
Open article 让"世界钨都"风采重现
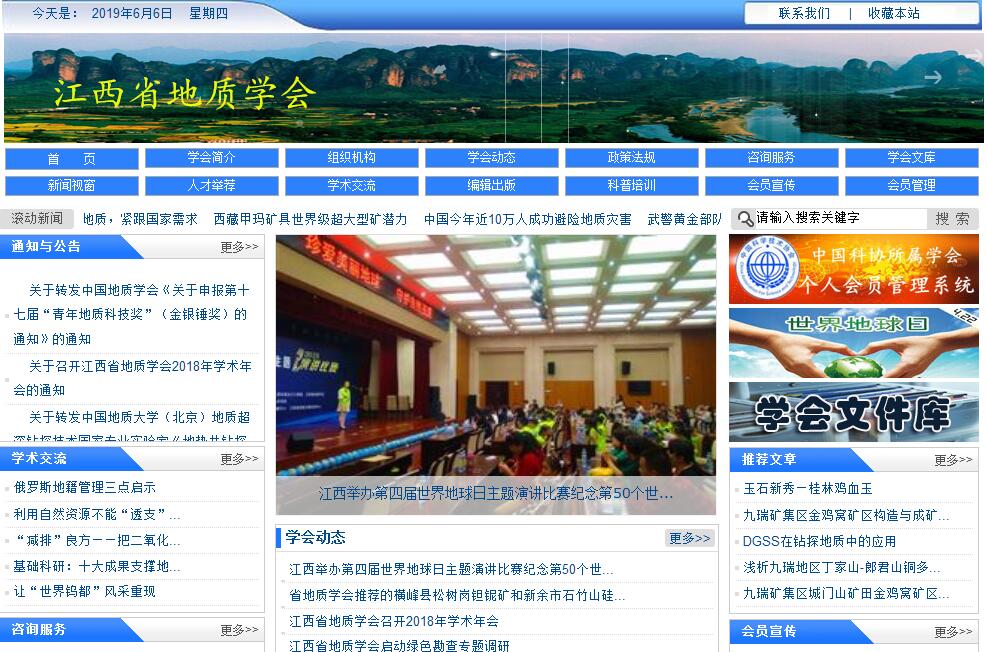coord(84,591)
